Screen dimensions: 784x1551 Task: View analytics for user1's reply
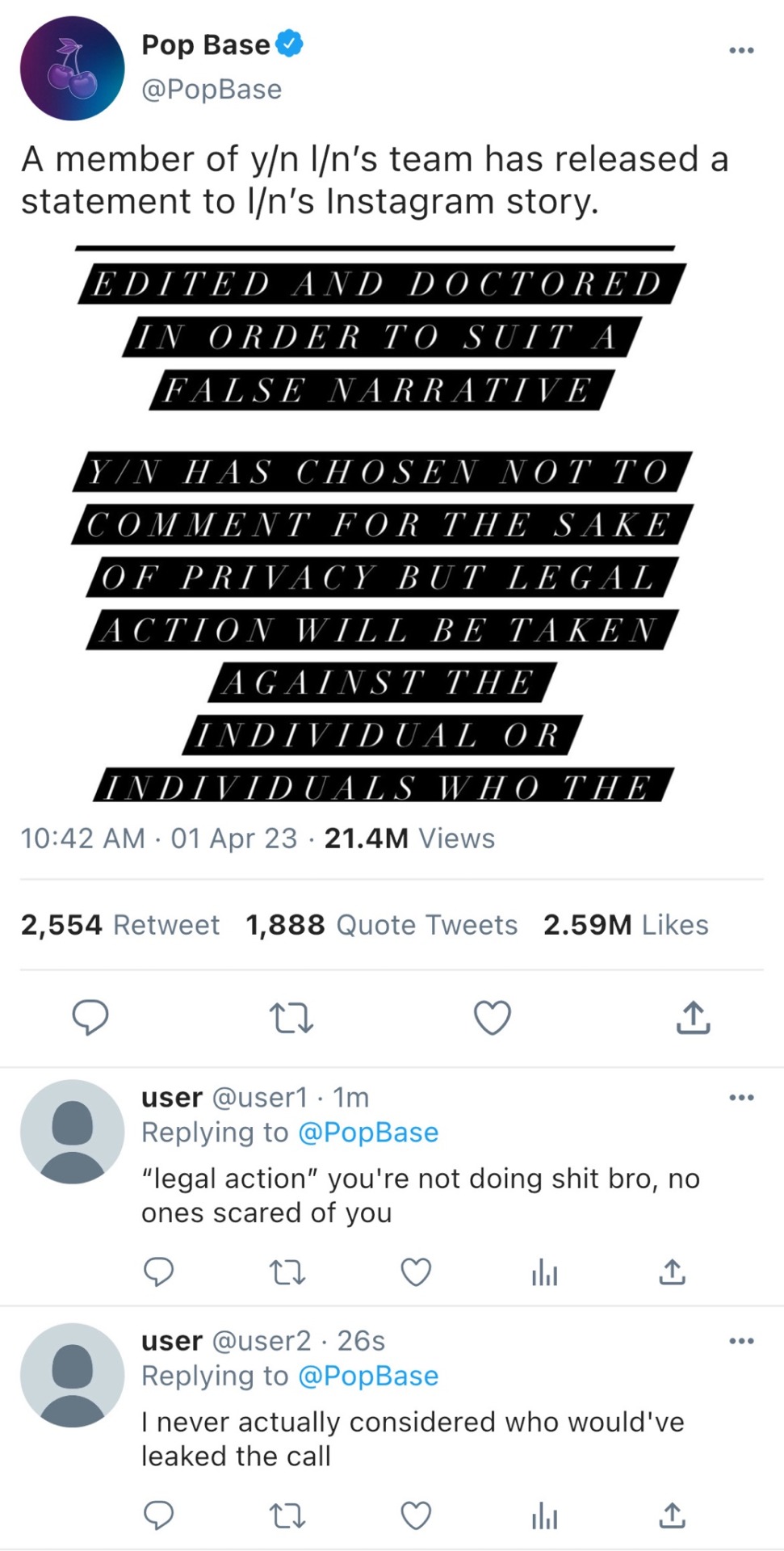[x=544, y=1274]
